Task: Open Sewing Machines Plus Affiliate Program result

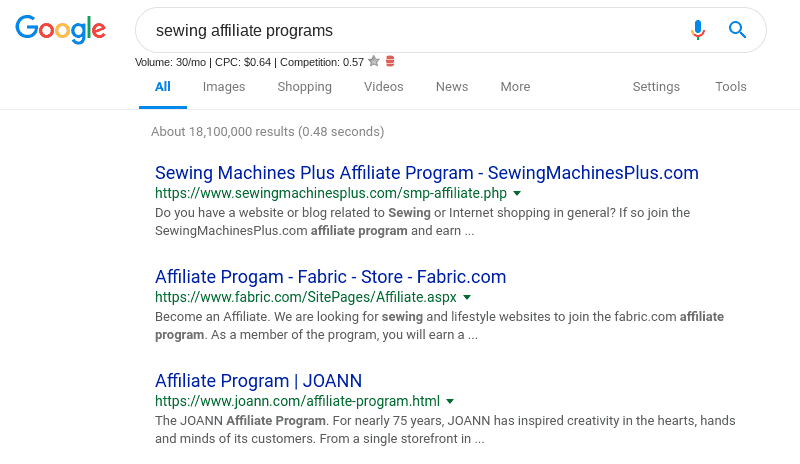Action: coord(427,173)
